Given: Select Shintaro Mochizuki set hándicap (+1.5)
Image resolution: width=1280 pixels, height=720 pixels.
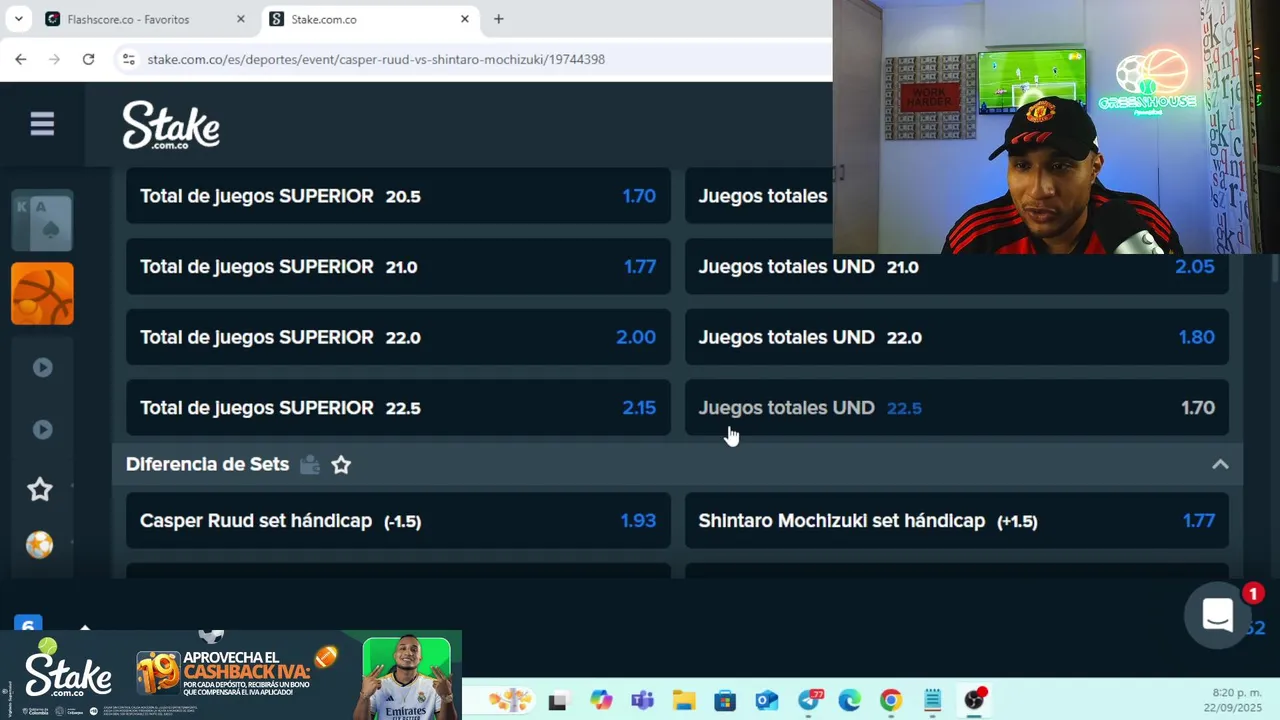Looking at the screenshot, I should click(x=957, y=521).
